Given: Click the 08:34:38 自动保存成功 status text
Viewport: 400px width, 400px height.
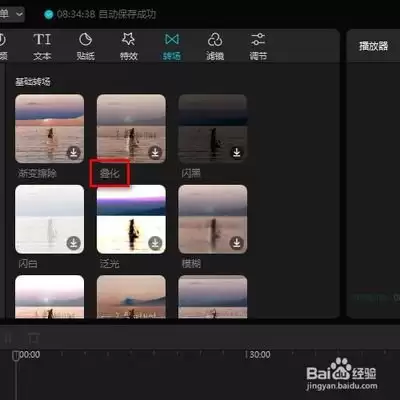Looking at the screenshot, I should tap(106, 14).
